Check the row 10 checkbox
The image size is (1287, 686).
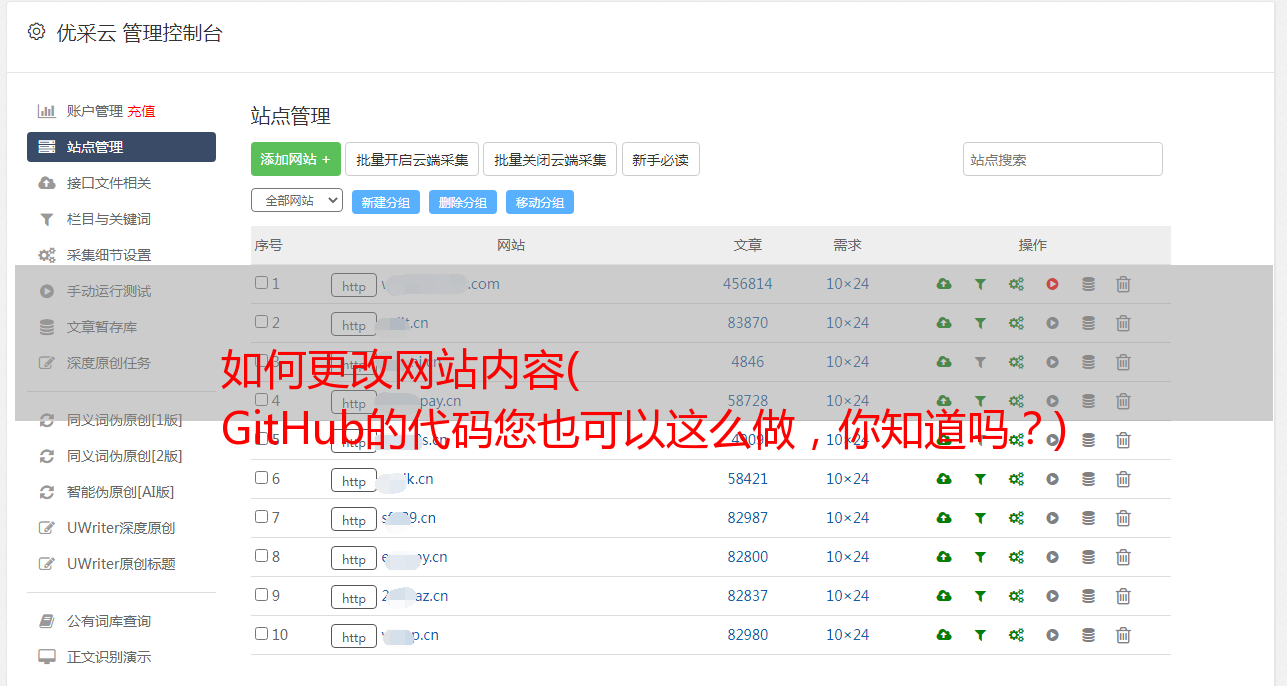point(261,634)
